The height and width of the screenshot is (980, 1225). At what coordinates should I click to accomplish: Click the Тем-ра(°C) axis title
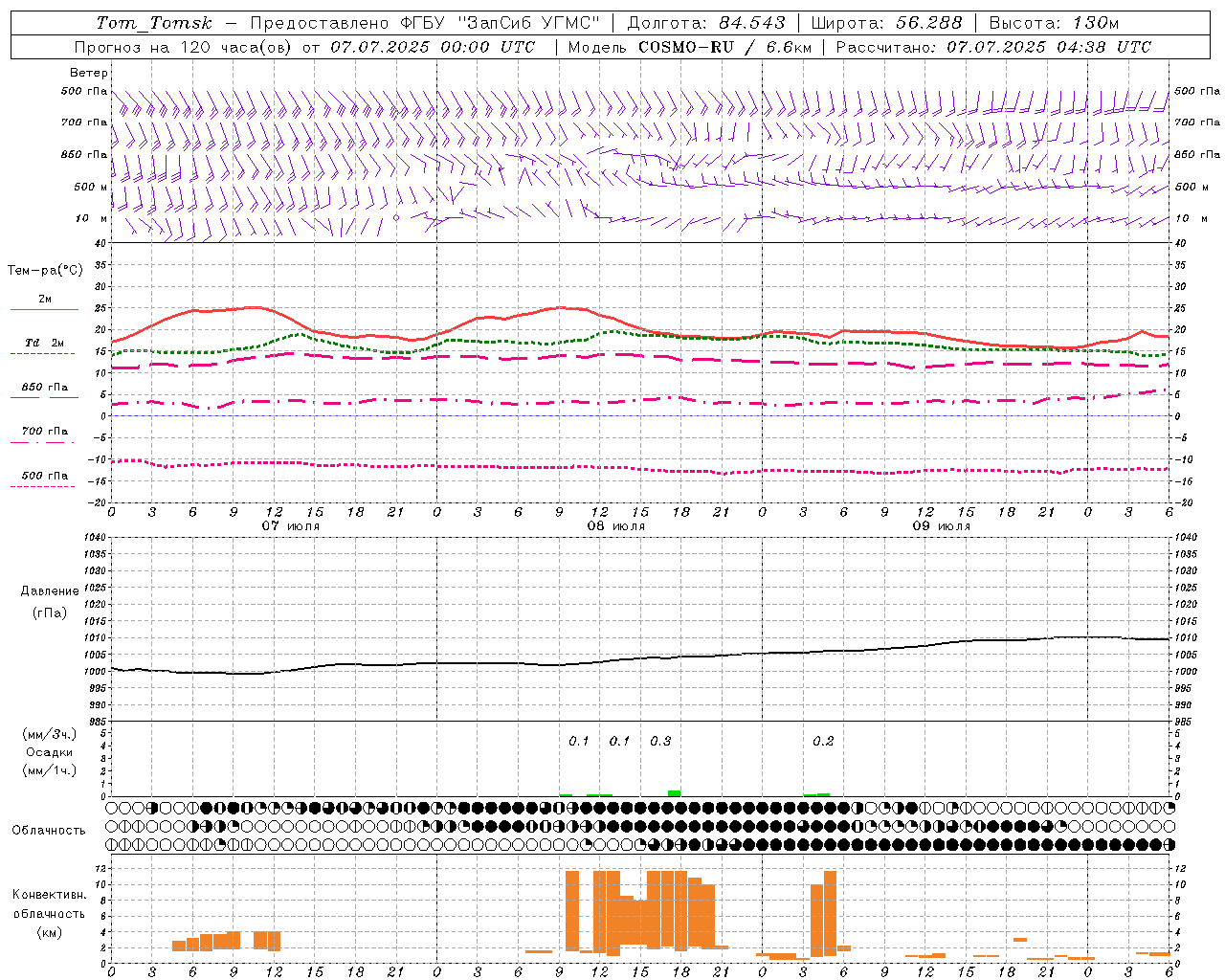click(45, 271)
